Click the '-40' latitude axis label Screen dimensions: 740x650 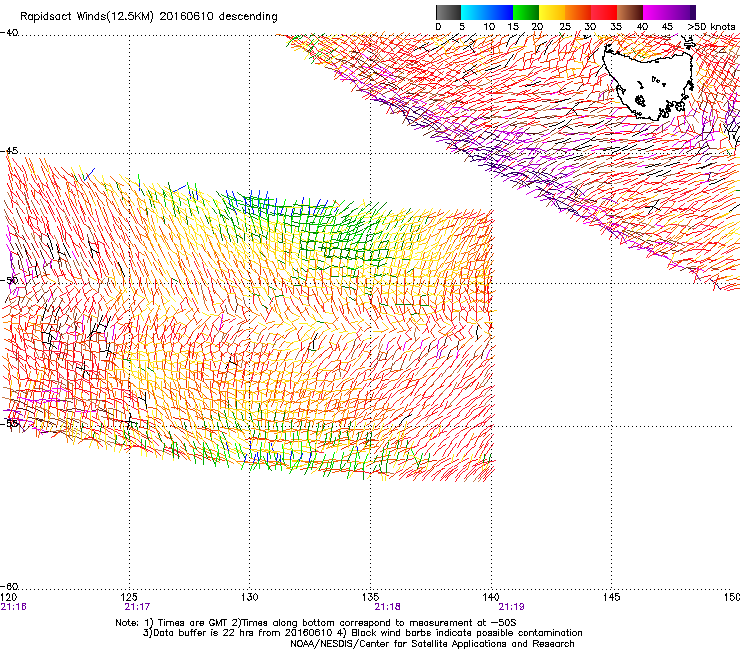tap(9, 33)
